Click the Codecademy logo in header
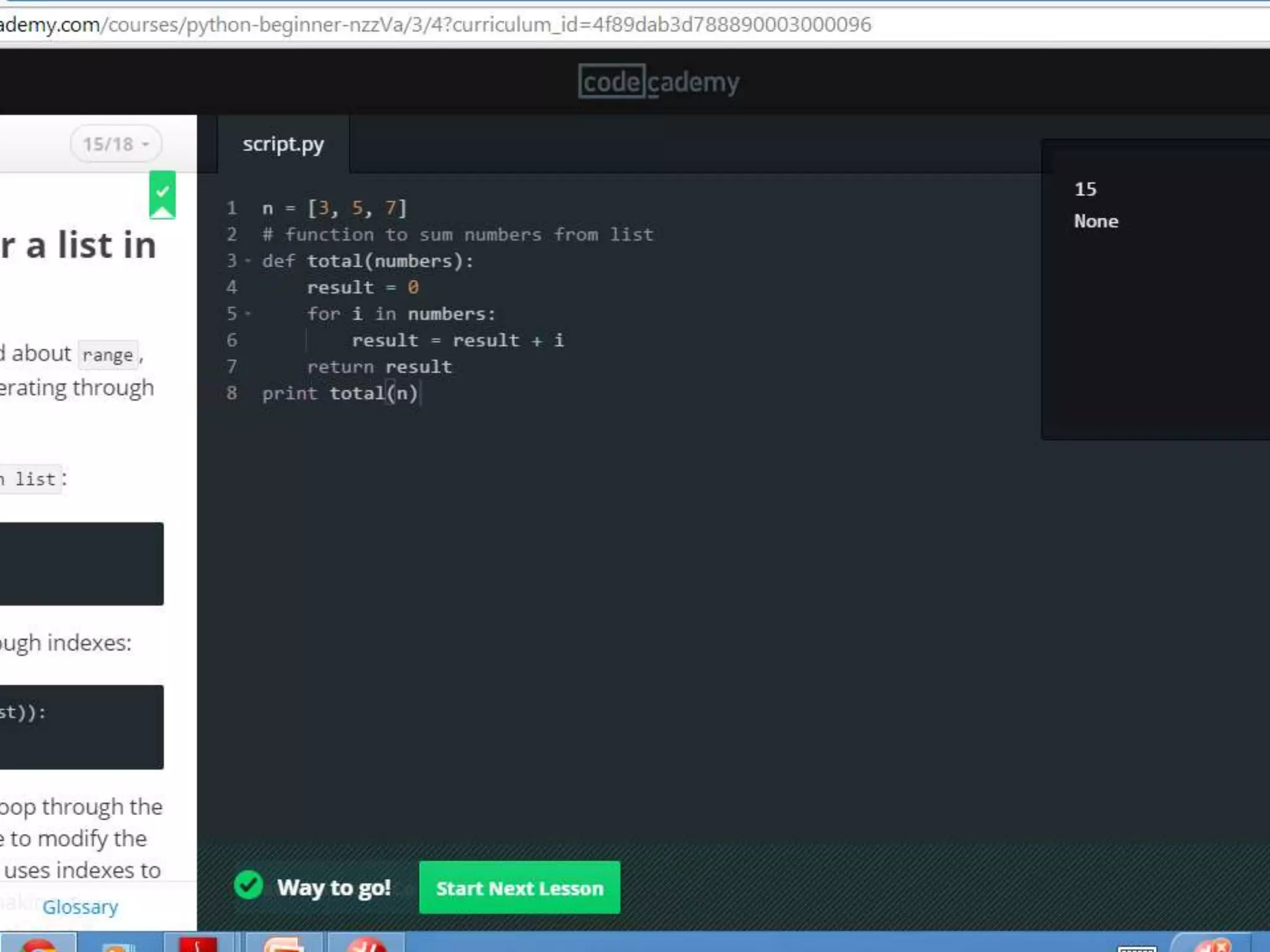Image resolution: width=1270 pixels, height=952 pixels. pos(659,82)
